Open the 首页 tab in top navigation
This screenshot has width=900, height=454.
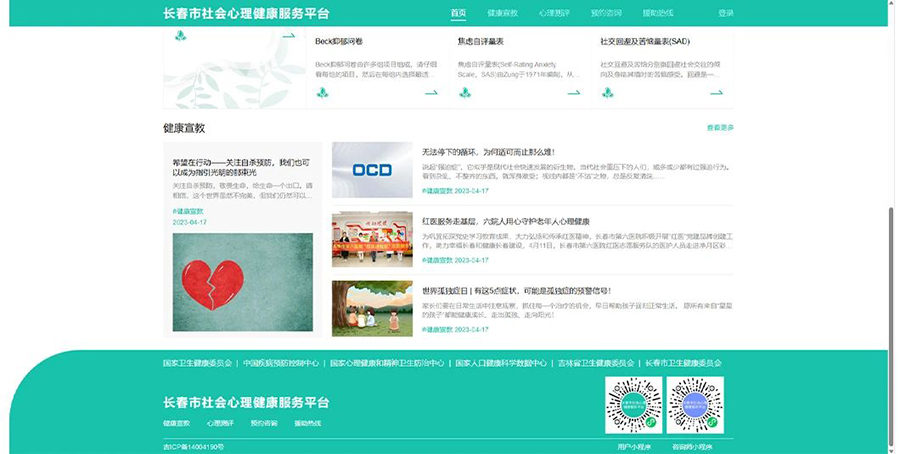458,13
